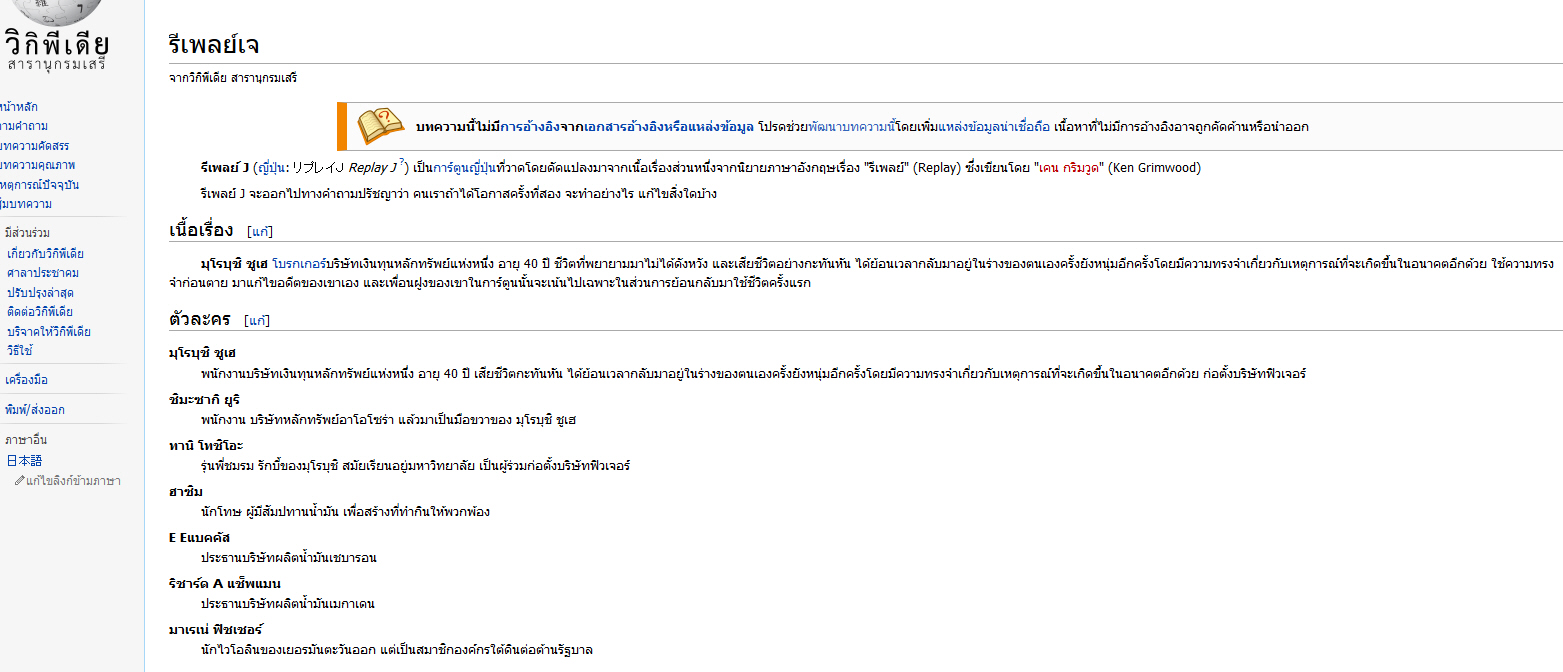This screenshot has width=1563, height=672.
Task: Click the pencil icon beside แก้ไขลิงก์ข้ามภาษา
Action: click(19, 481)
